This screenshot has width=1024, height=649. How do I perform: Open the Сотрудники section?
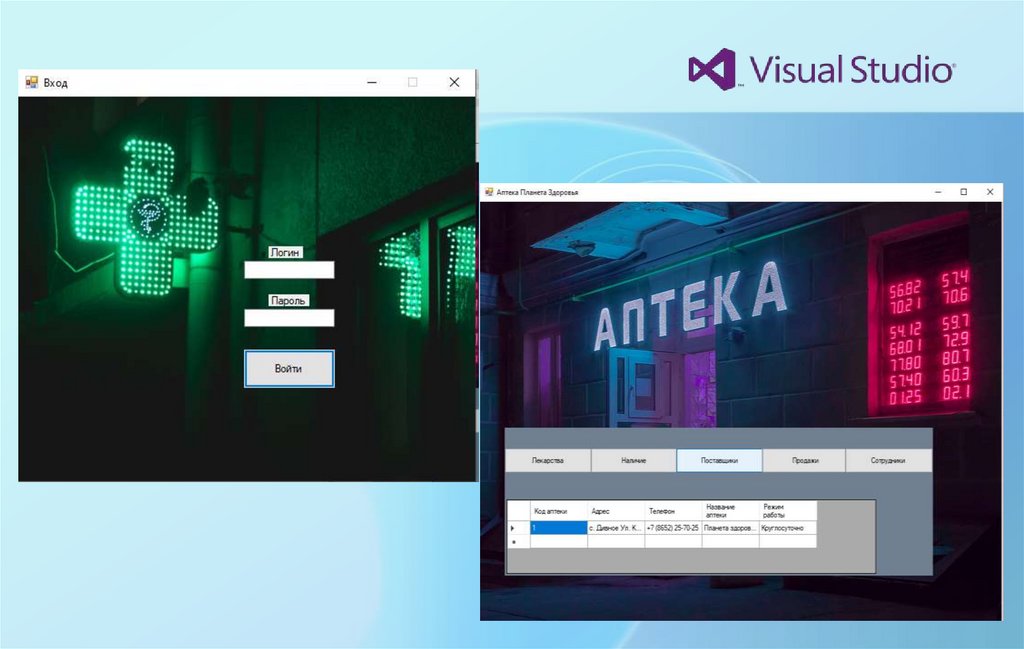tap(888, 460)
